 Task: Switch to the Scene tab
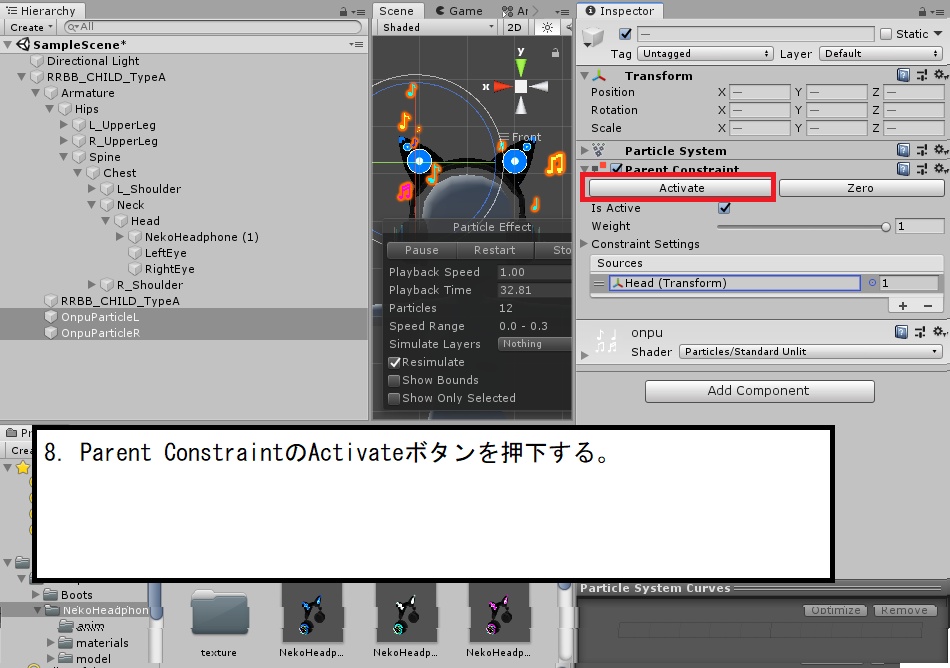pos(396,11)
